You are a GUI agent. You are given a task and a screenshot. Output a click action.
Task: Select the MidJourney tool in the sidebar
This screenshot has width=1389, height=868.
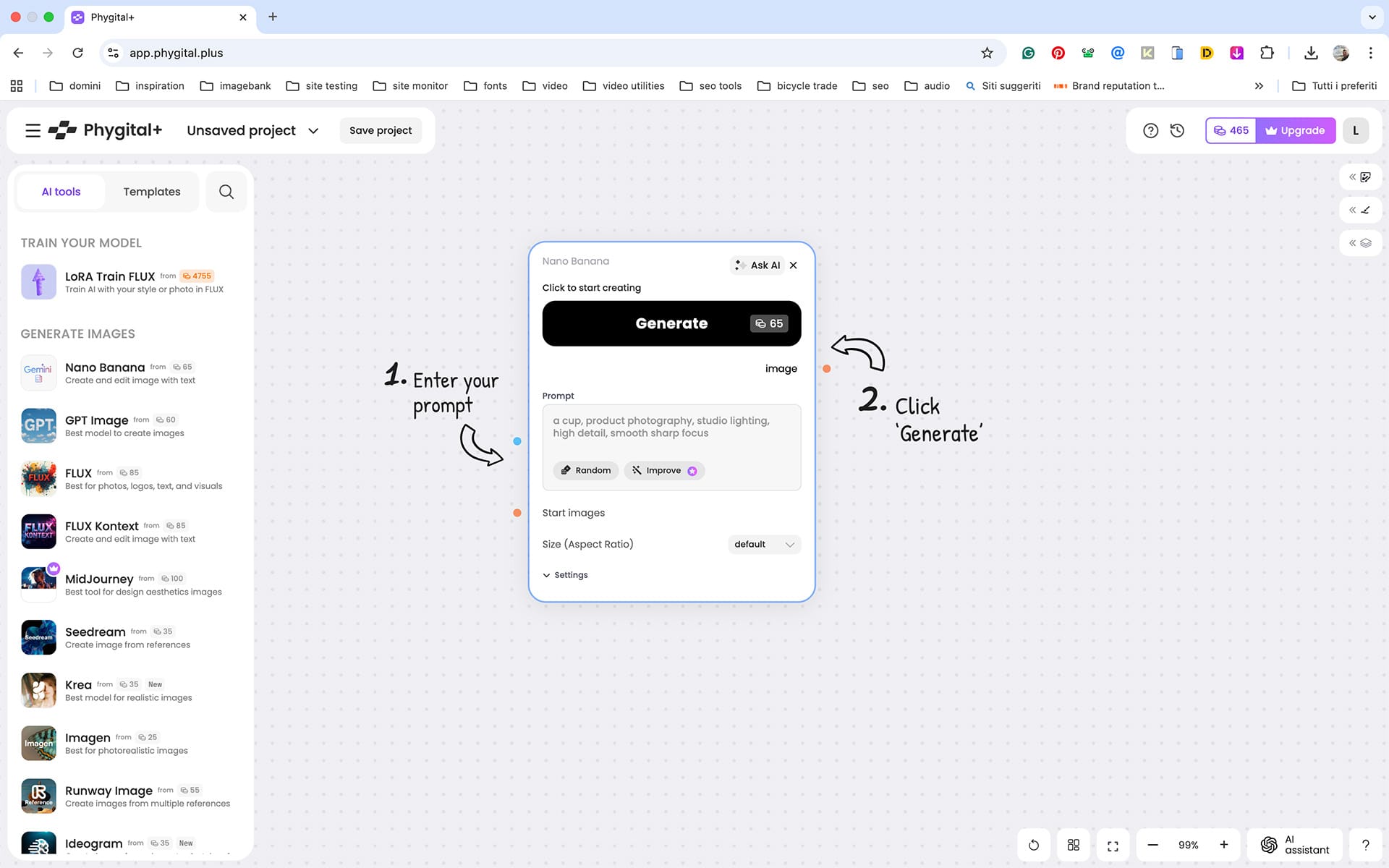[99, 579]
